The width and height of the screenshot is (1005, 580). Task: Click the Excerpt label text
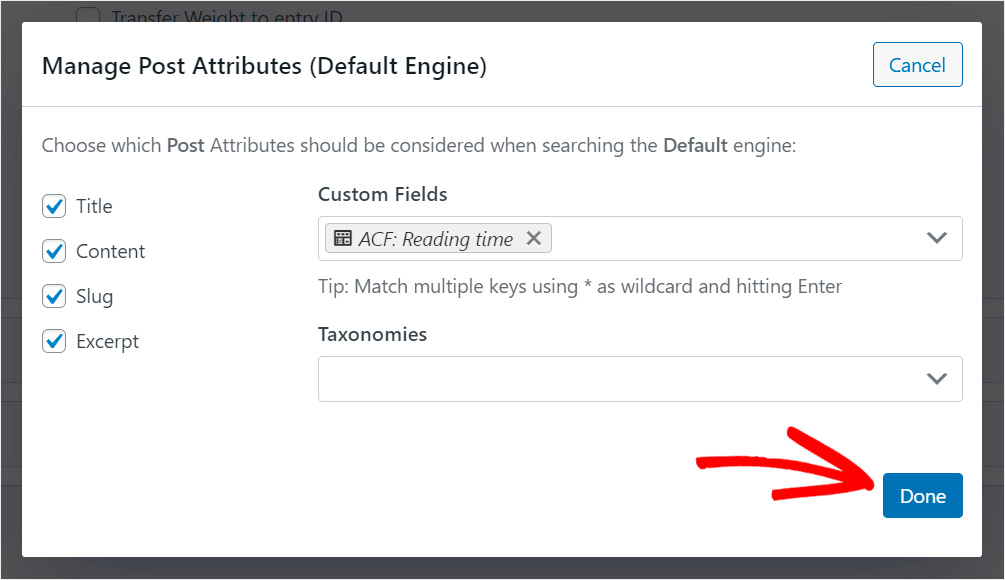tap(107, 342)
